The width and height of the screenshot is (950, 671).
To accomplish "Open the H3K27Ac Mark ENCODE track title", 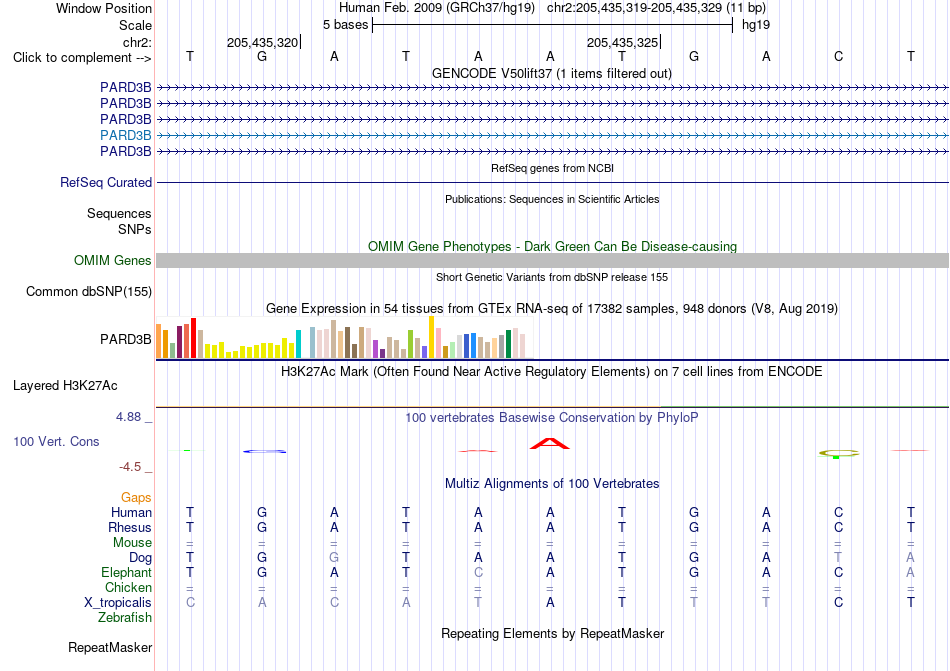I will (552, 372).
